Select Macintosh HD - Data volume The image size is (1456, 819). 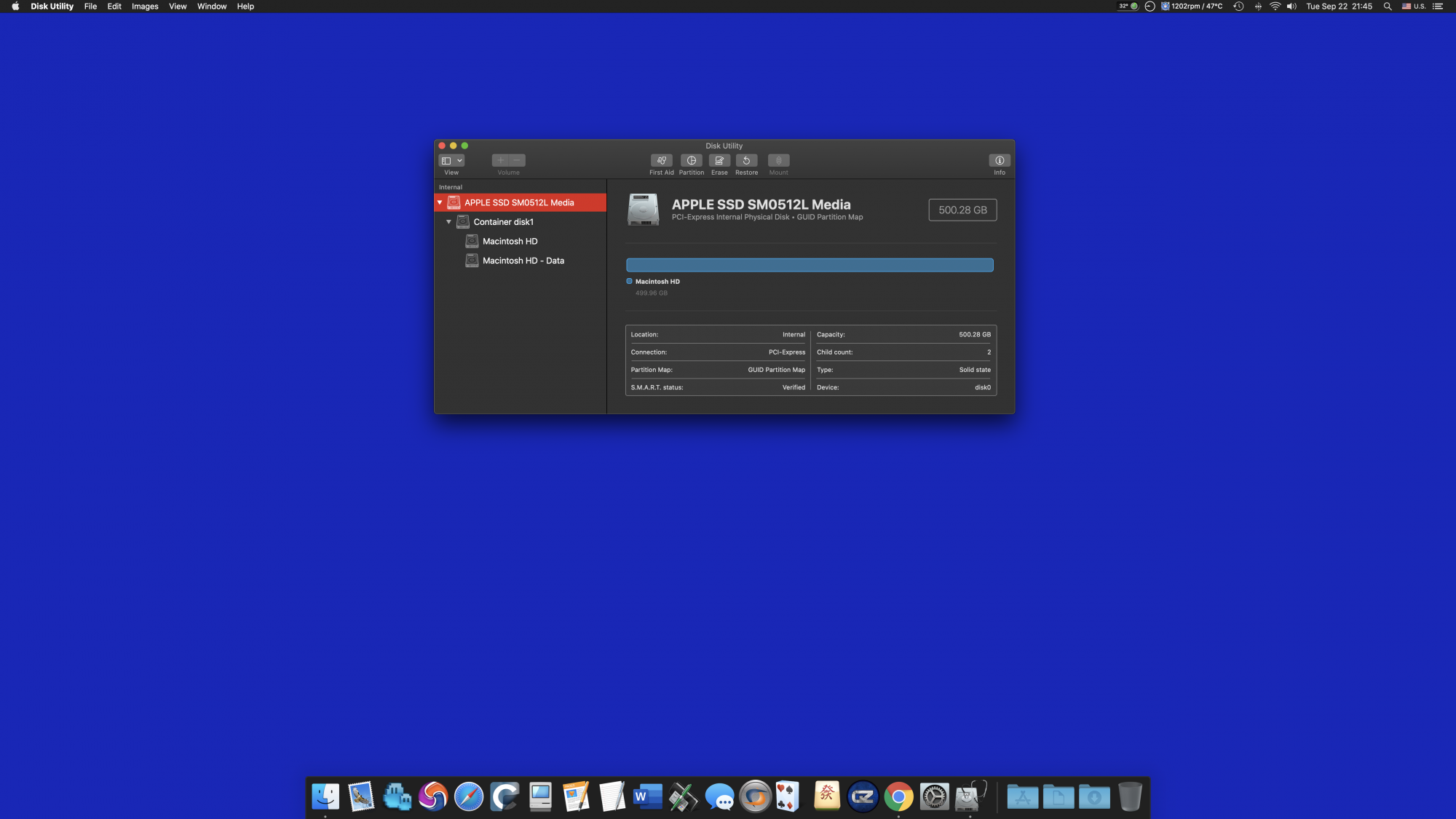[523, 261]
